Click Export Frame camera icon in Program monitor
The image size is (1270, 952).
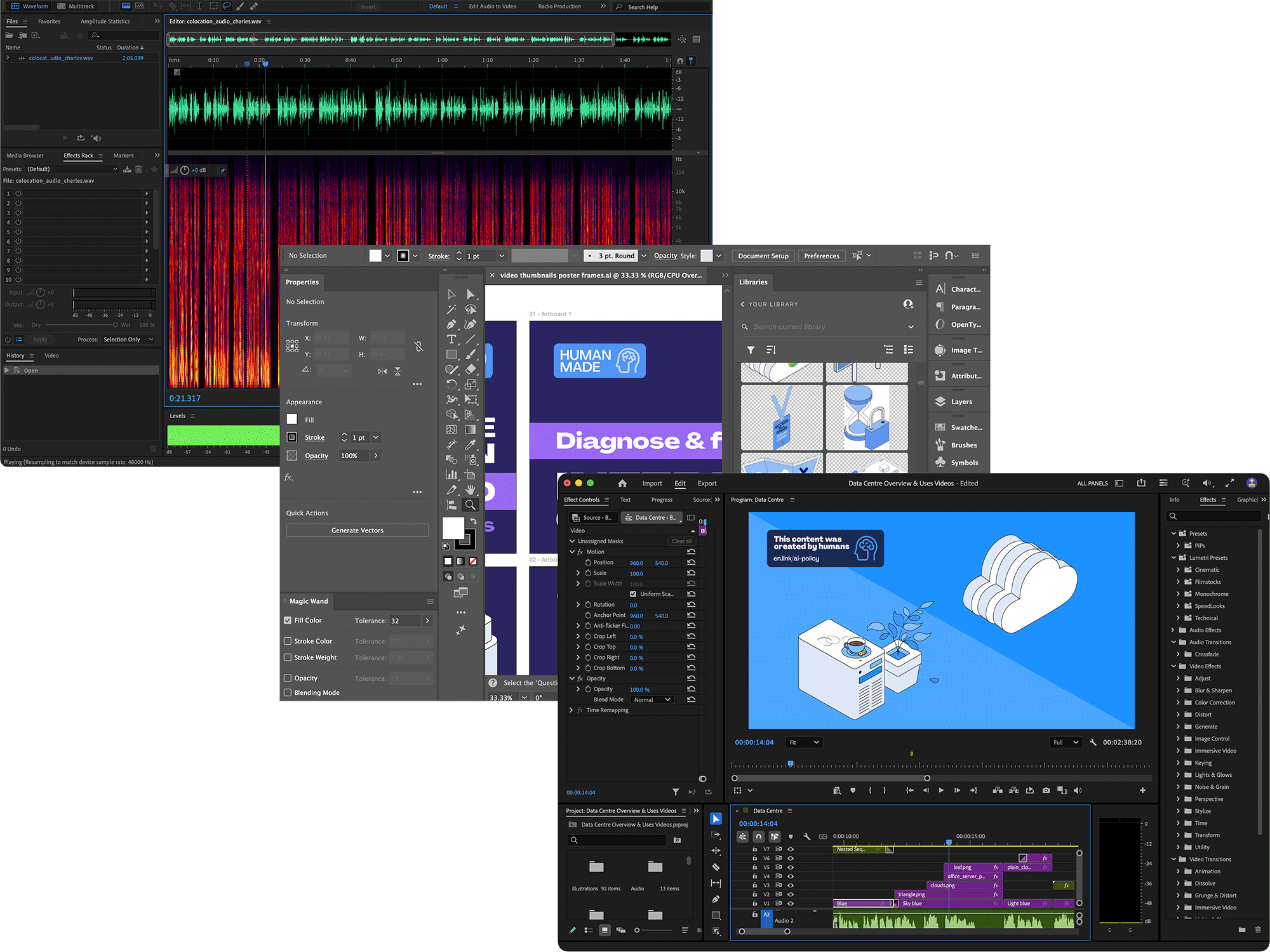[1046, 791]
